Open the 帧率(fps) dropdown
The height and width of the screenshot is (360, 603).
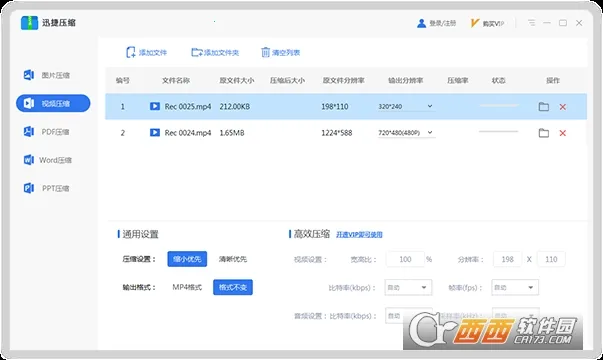pyautogui.click(x=515, y=287)
